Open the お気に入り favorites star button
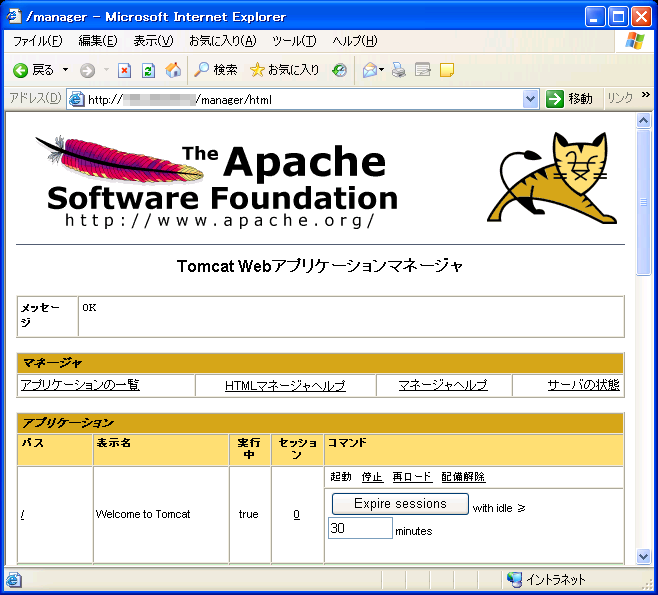The width and height of the screenshot is (658, 595). click(x=285, y=70)
